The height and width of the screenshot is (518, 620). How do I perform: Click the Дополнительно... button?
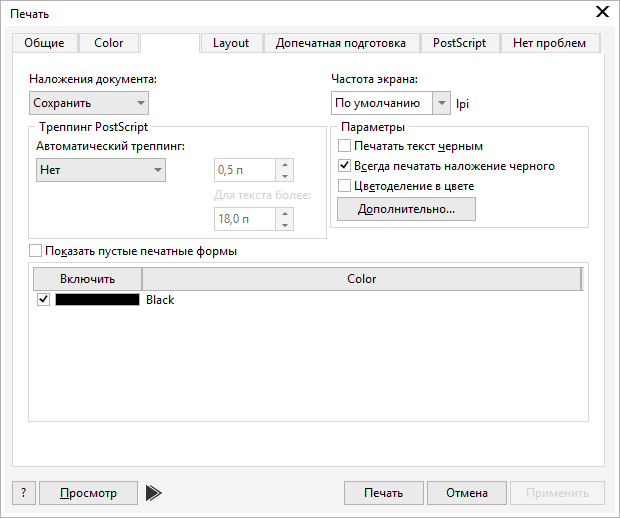point(406,209)
